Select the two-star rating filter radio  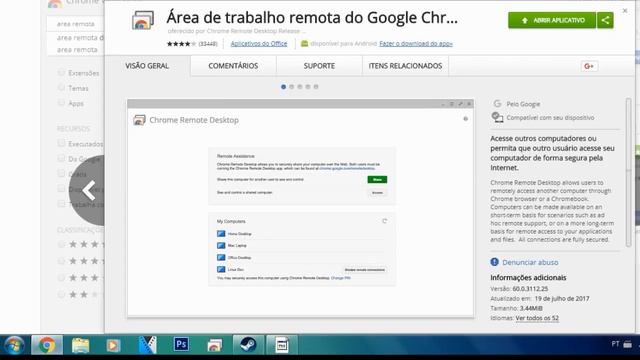click(x=61, y=294)
